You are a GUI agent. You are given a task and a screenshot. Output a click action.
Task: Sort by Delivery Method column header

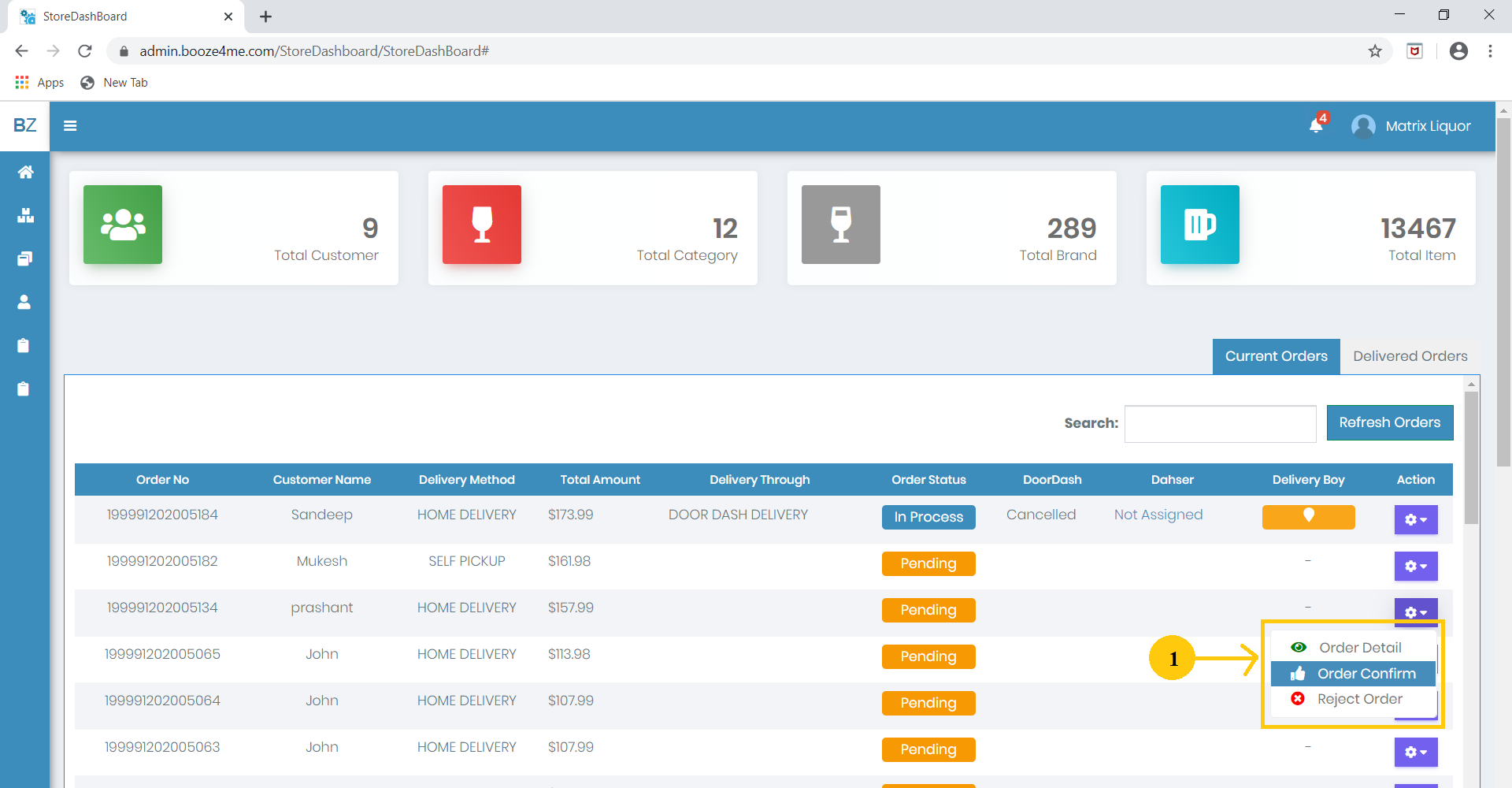tap(467, 480)
